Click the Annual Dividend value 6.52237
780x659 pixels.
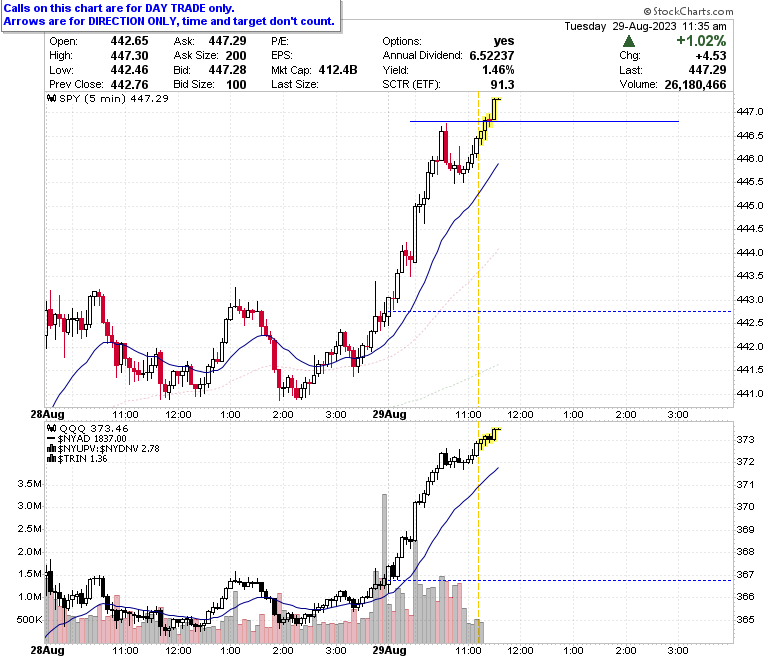click(492, 55)
